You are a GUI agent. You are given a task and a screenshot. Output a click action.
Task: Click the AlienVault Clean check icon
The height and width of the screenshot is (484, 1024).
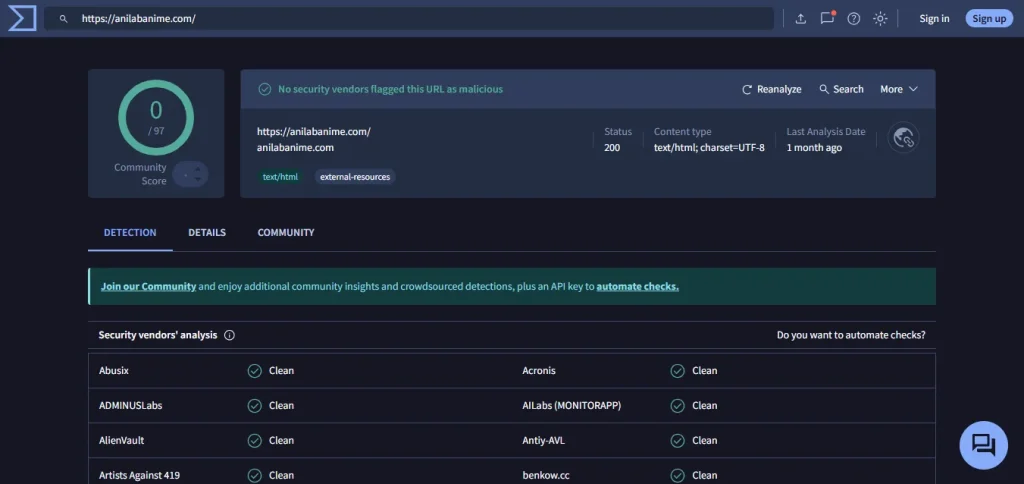pyautogui.click(x=255, y=441)
